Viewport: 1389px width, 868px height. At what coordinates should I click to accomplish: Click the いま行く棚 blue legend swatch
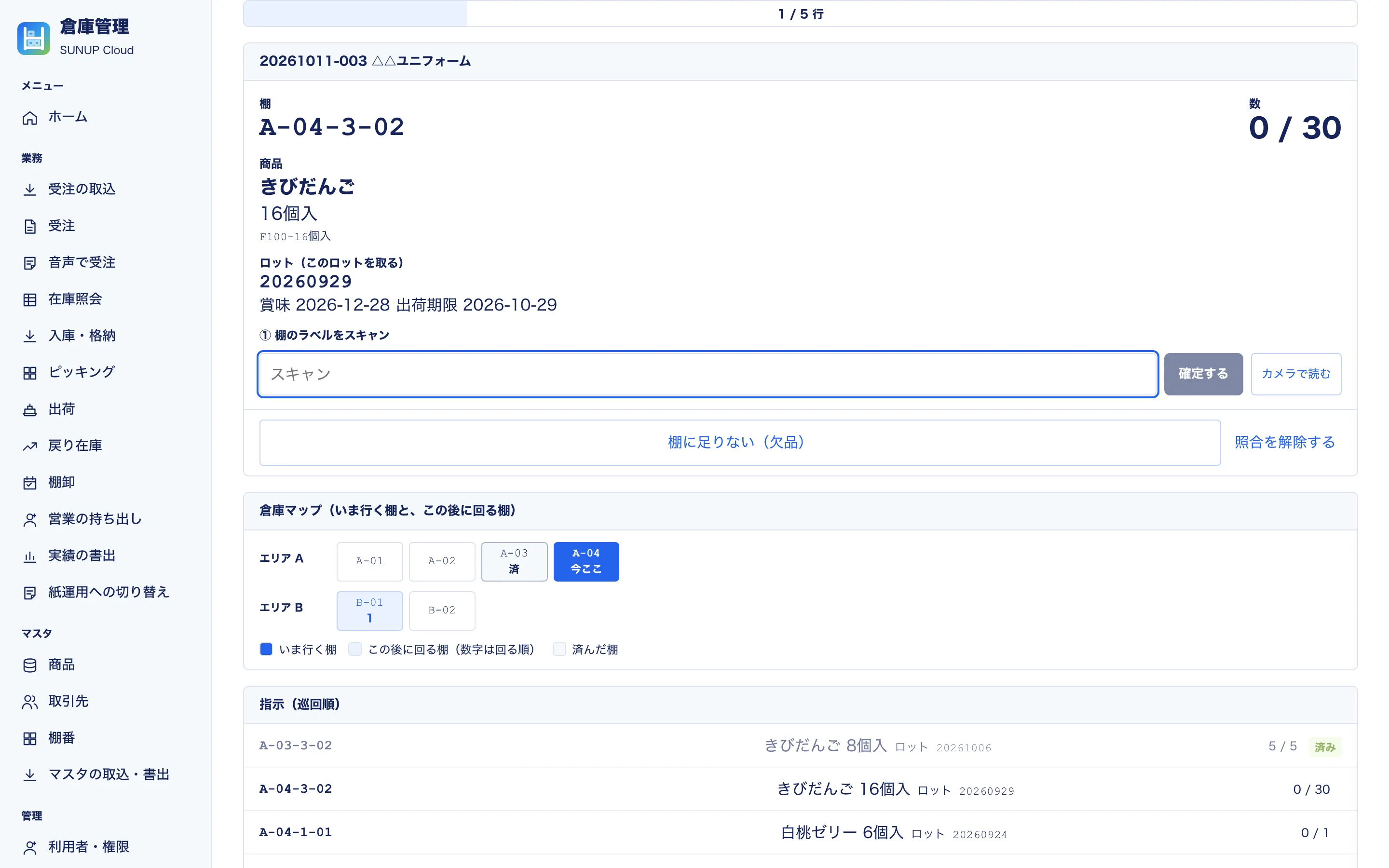(266, 649)
